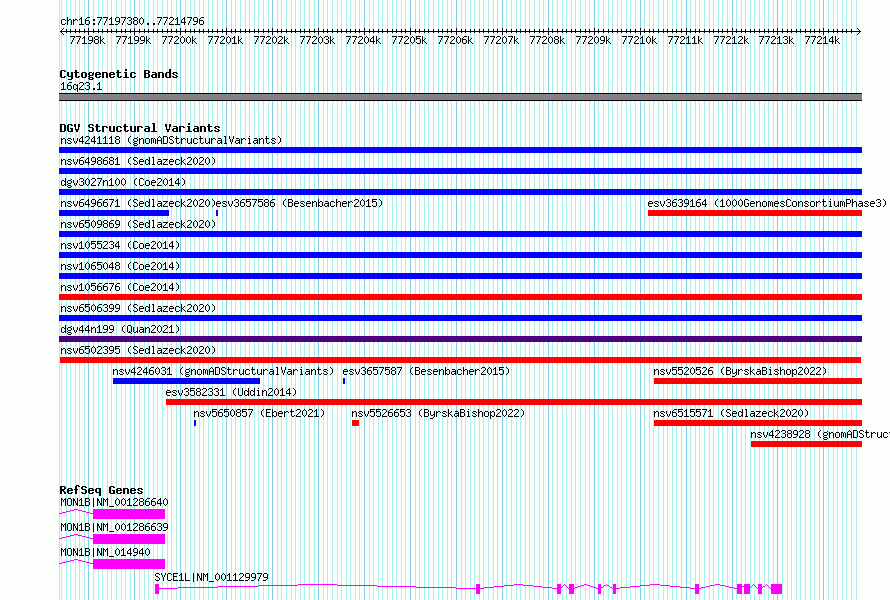Open dgv3027n100 (Coe2014) variant

(x=123, y=182)
